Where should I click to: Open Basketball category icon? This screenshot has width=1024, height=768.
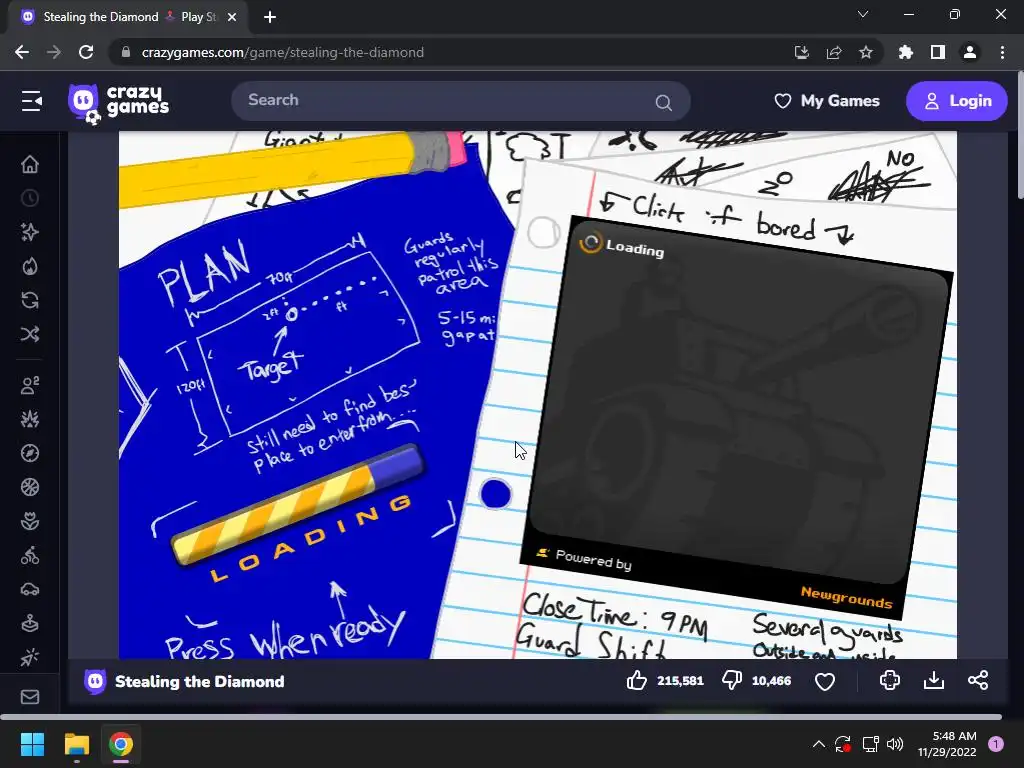[30, 487]
